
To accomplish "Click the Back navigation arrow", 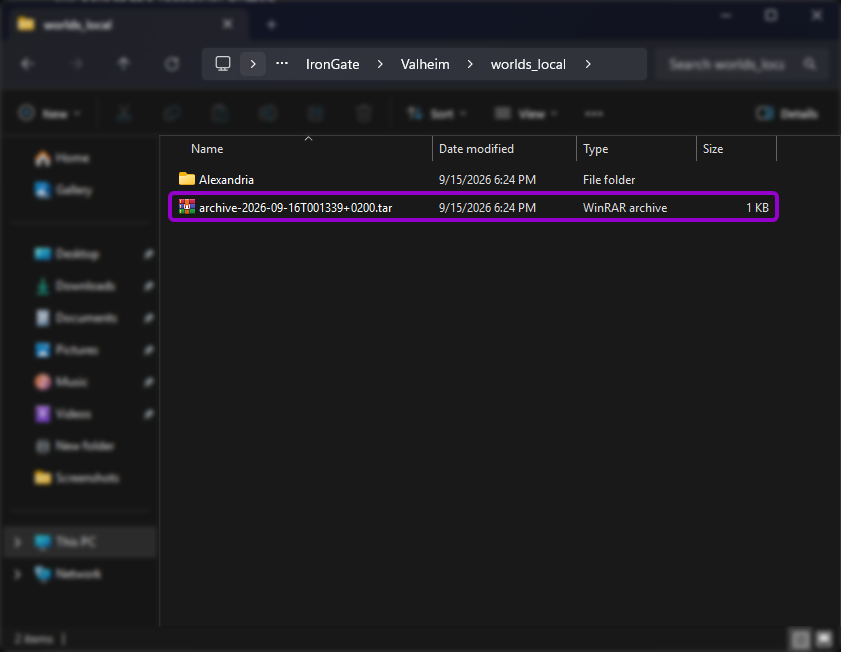I will coord(27,64).
